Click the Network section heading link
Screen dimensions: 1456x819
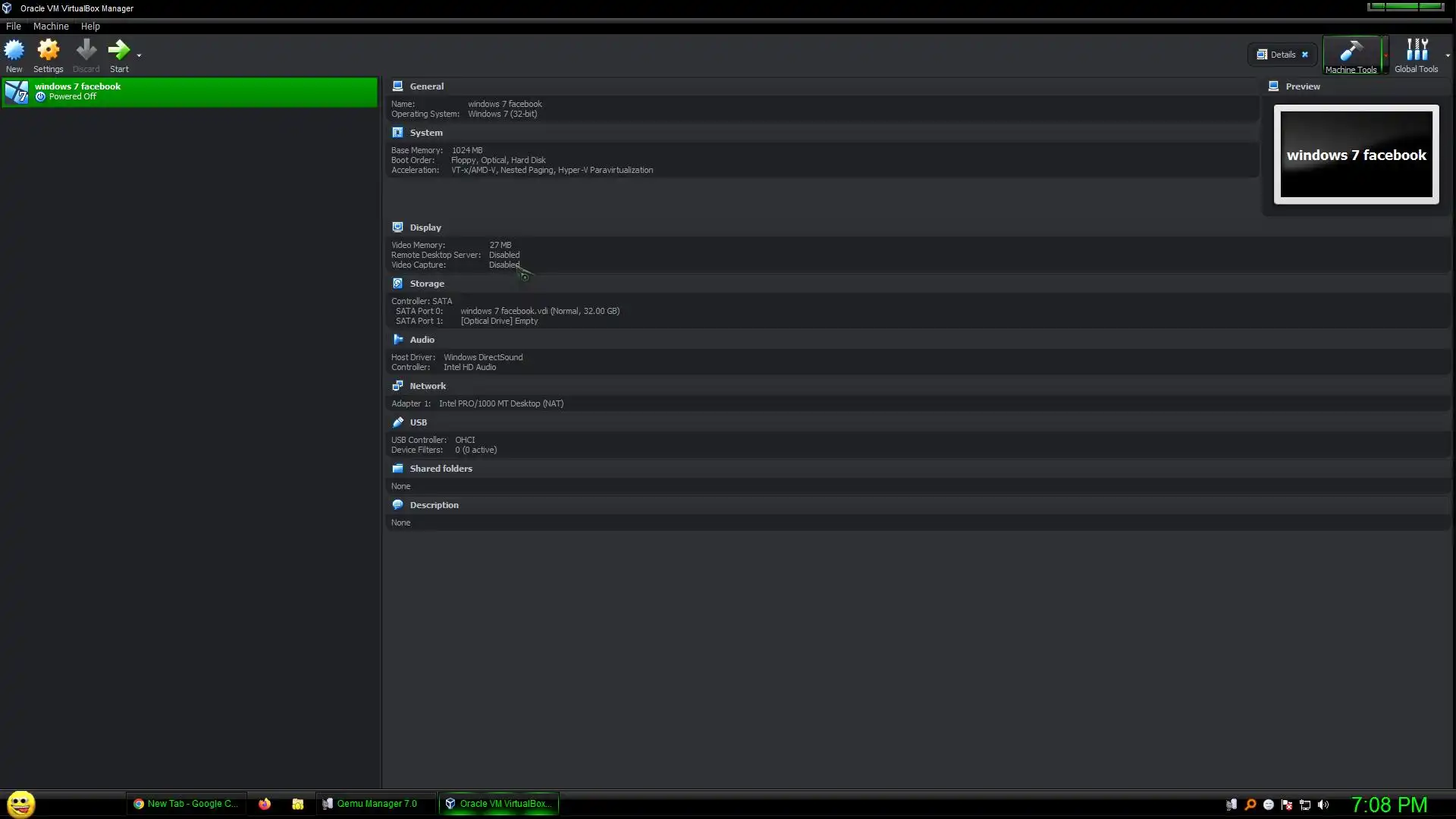click(x=428, y=385)
